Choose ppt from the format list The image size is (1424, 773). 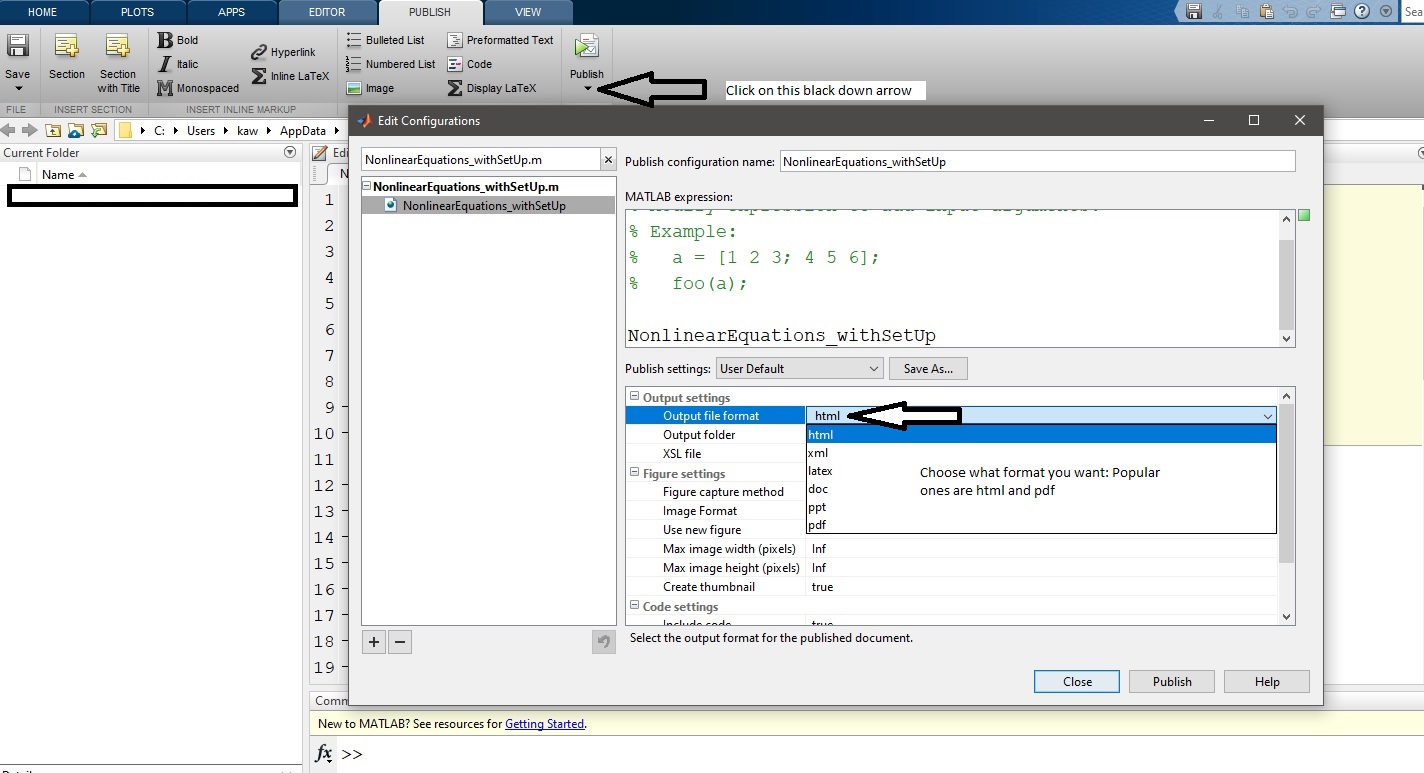pos(1041,507)
